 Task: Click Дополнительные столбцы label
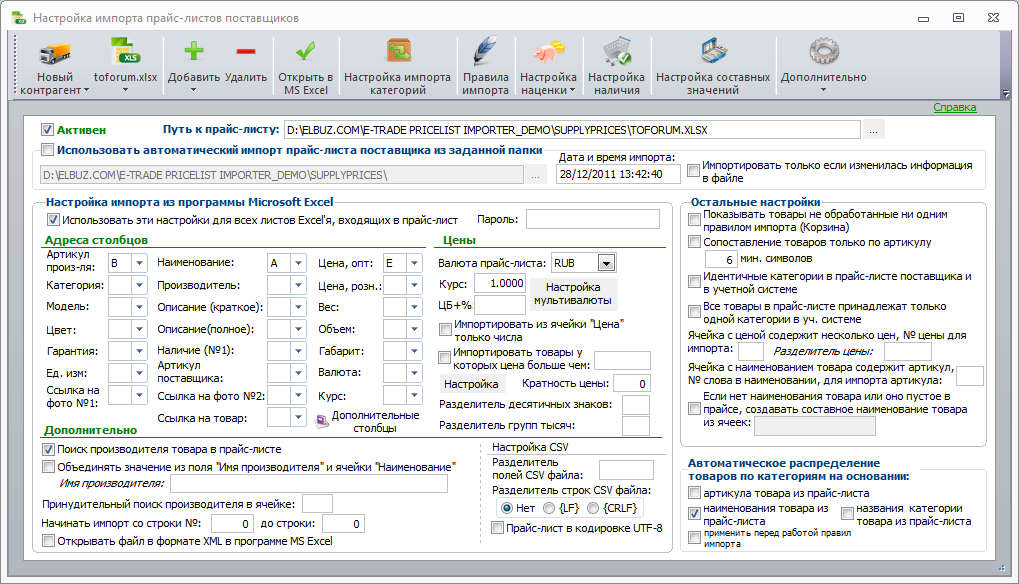pyautogui.click(x=375, y=422)
